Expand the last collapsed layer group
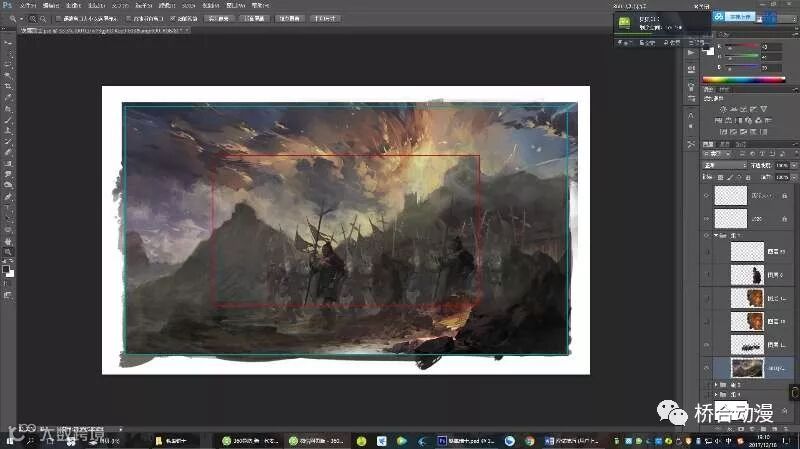The image size is (800, 449). (x=716, y=394)
